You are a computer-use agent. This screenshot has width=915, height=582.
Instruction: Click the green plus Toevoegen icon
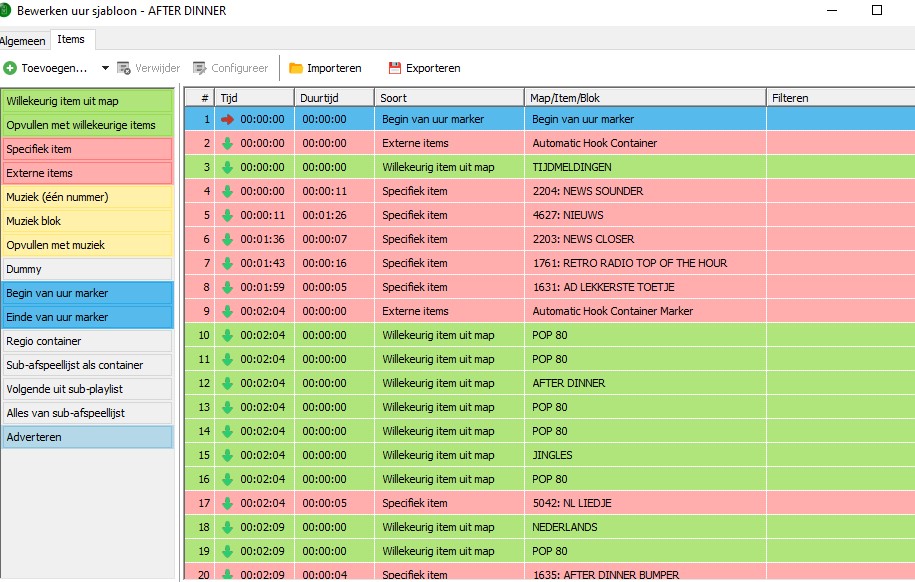(x=10, y=68)
